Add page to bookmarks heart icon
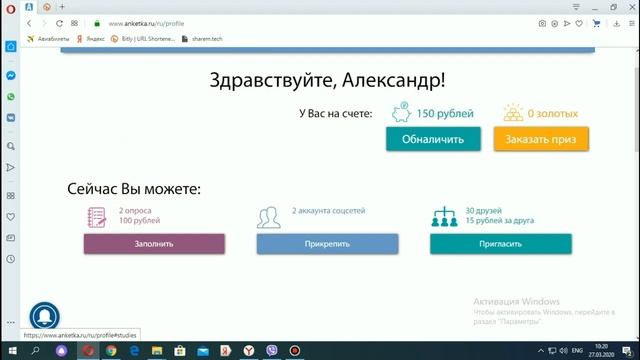Screen dimensions: 640x360 579,24
